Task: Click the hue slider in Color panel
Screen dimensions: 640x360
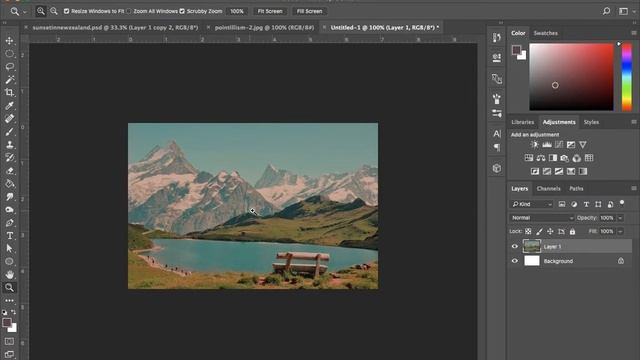Action: 627,77
